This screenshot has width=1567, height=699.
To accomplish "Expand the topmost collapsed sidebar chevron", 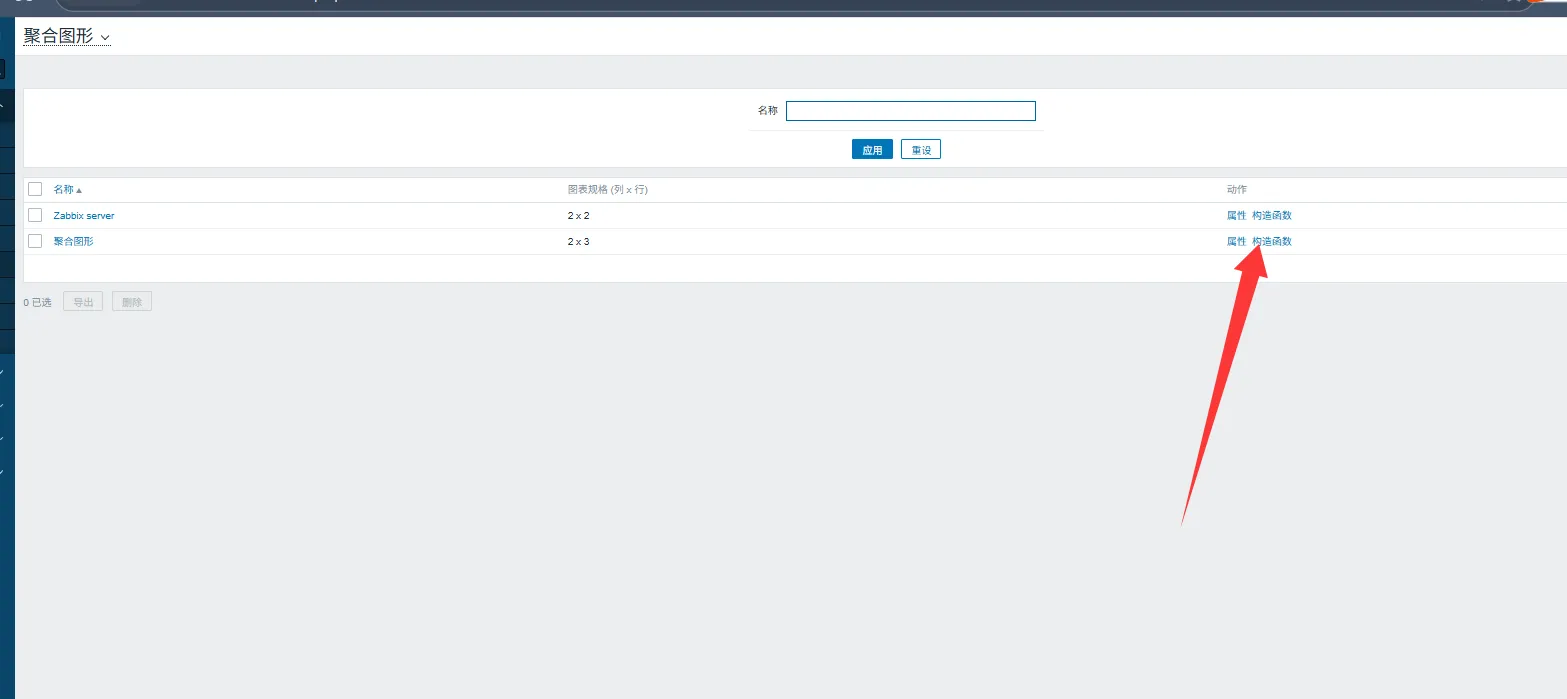I will [3, 372].
